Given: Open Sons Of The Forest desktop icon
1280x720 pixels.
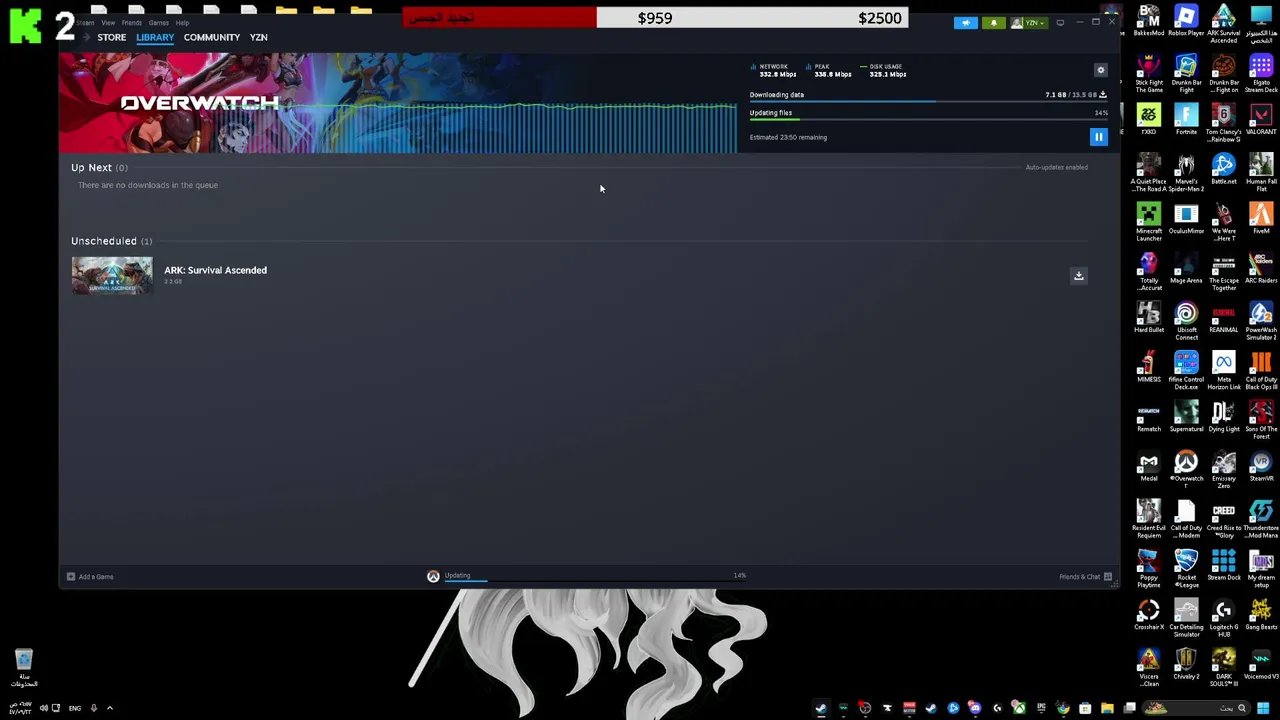Looking at the screenshot, I should pos(1261,420).
